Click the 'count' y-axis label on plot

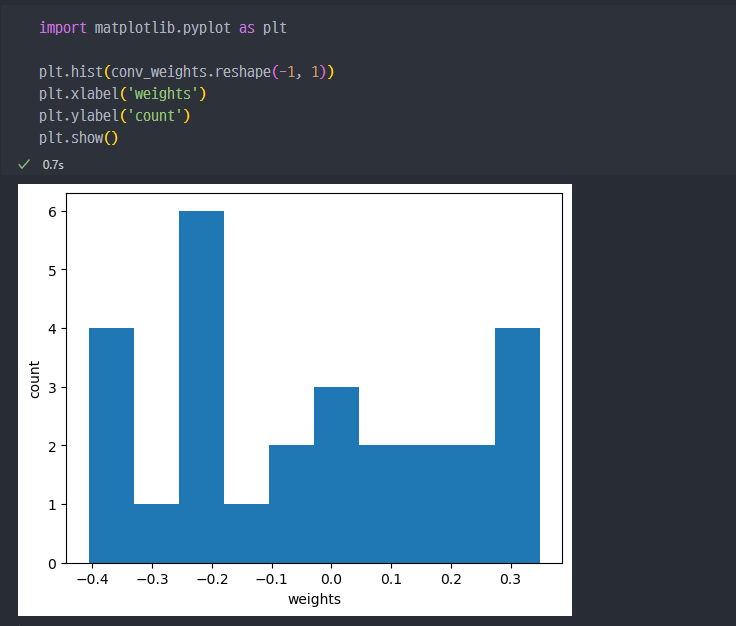point(34,380)
